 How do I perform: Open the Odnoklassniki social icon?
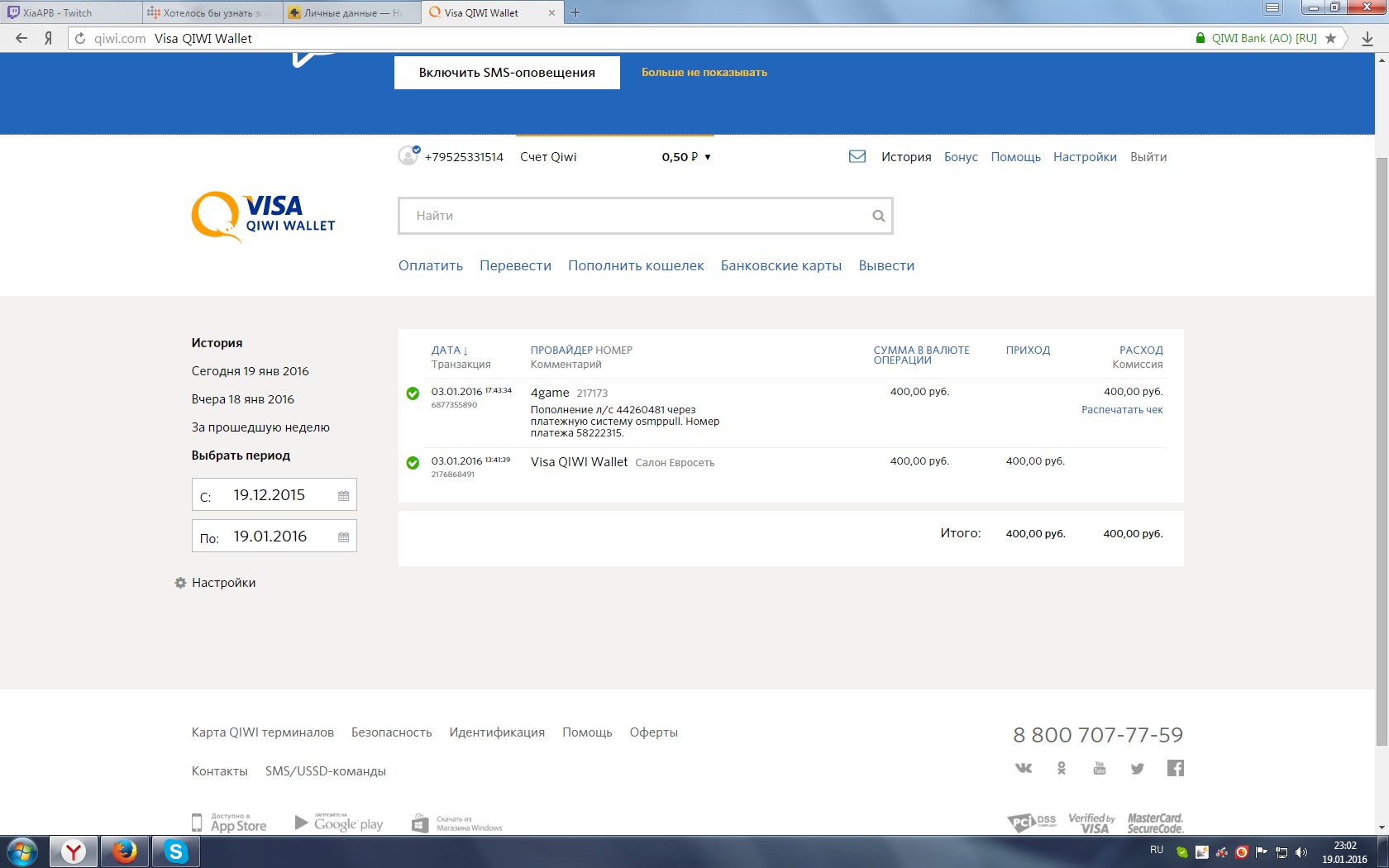(1062, 768)
